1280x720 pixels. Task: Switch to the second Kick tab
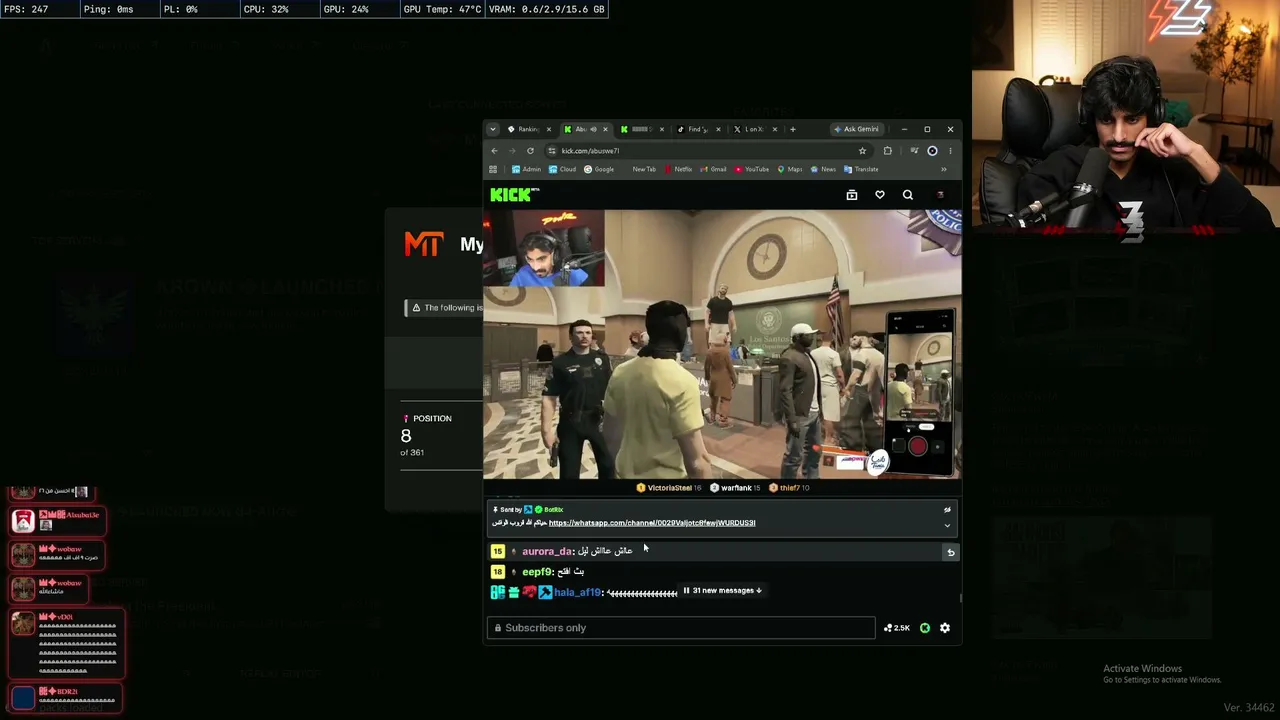tap(641, 129)
